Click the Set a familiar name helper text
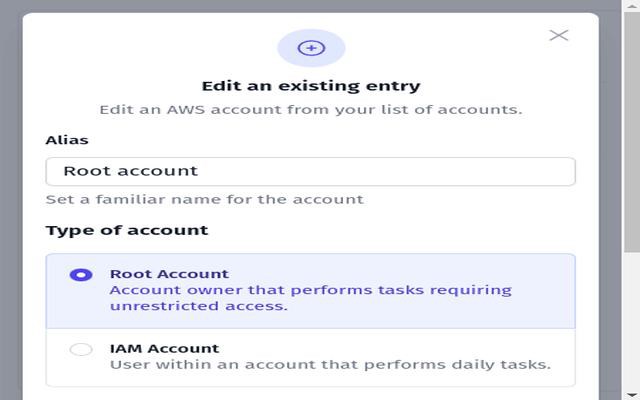640x400 pixels. click(204, 199)
